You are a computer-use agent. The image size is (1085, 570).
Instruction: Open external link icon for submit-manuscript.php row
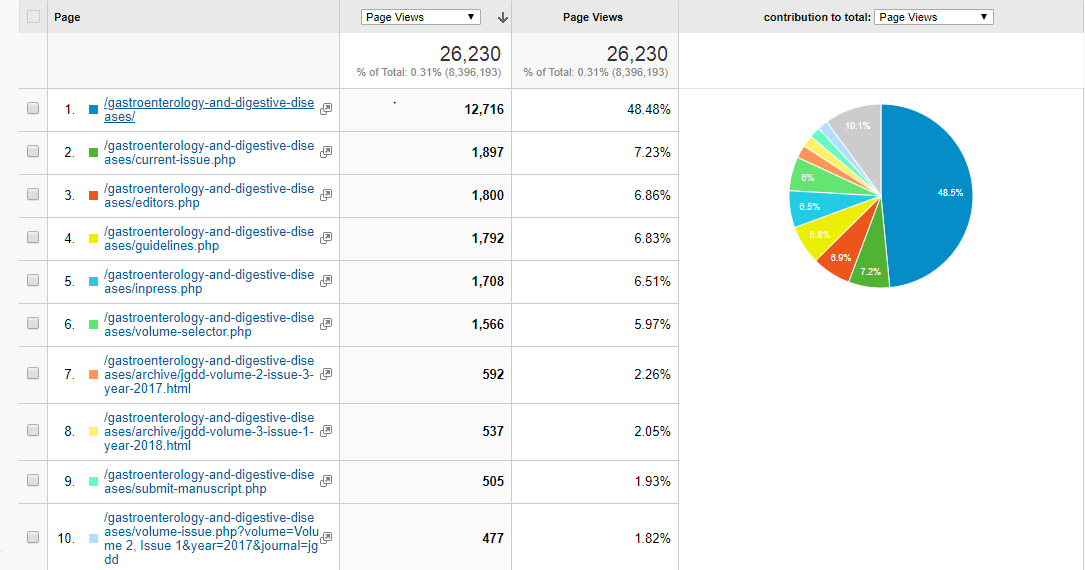pos(326,481)
